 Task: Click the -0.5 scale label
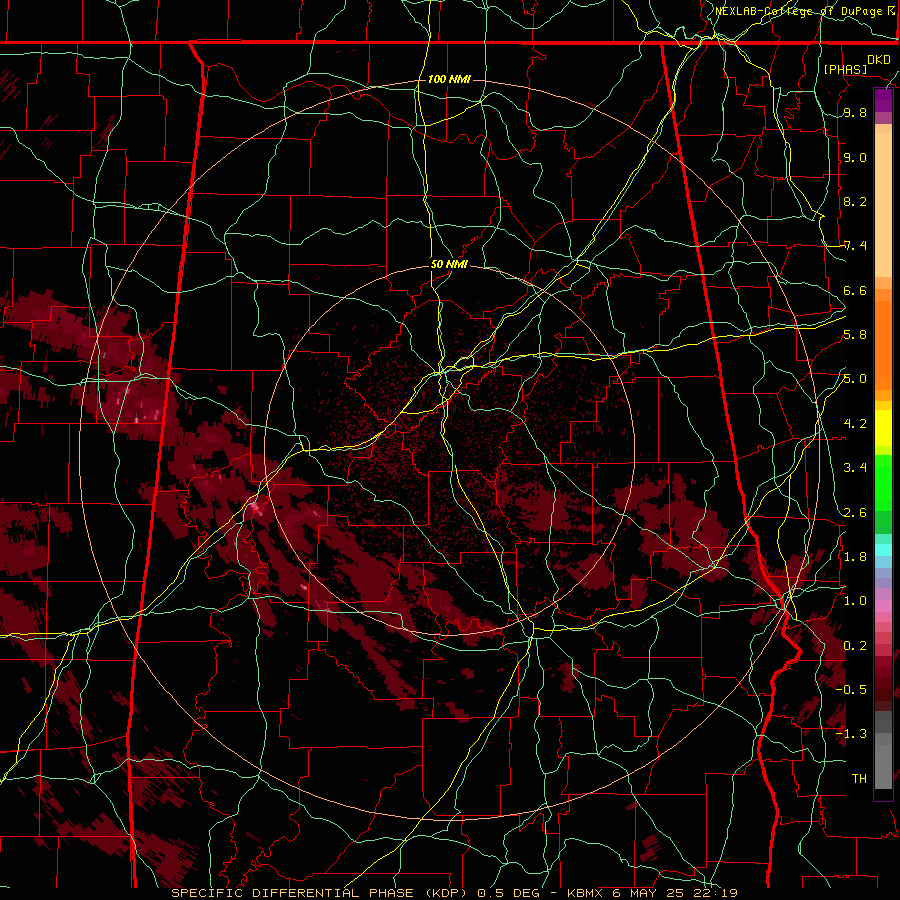point(851,689)
